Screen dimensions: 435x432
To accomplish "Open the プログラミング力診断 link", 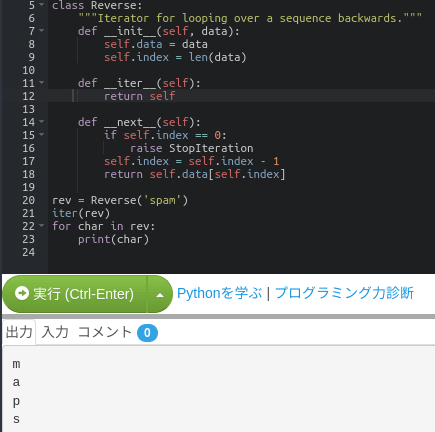I will 344,293.
